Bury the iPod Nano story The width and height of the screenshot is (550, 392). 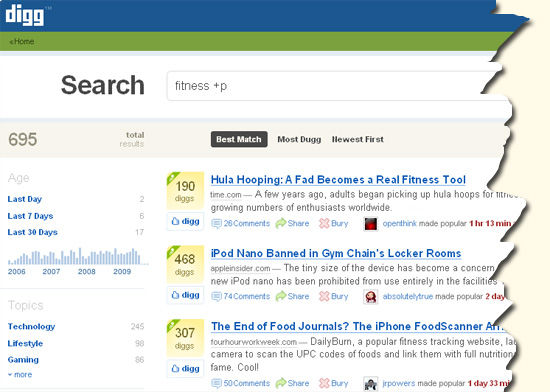pos(334,296)
